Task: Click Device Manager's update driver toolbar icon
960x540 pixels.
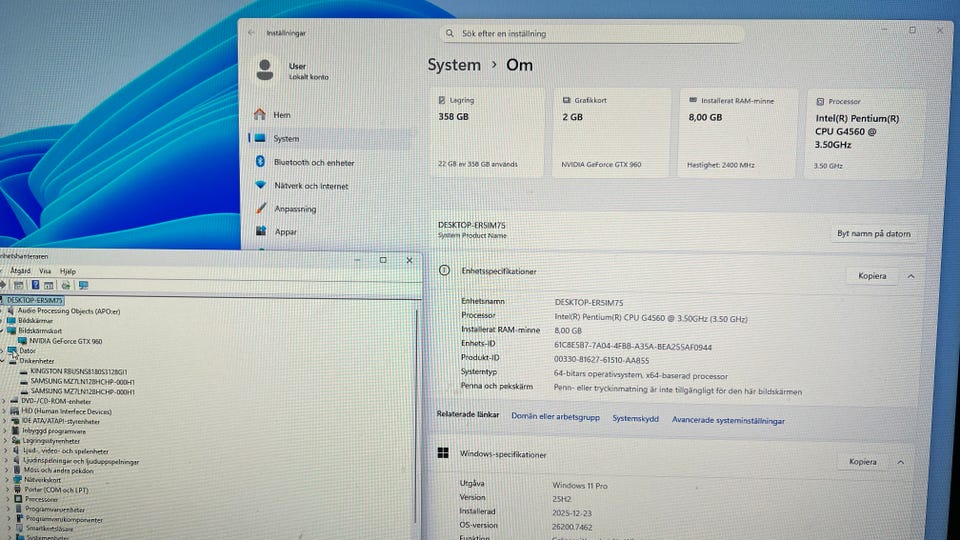Action: [66, 285]
